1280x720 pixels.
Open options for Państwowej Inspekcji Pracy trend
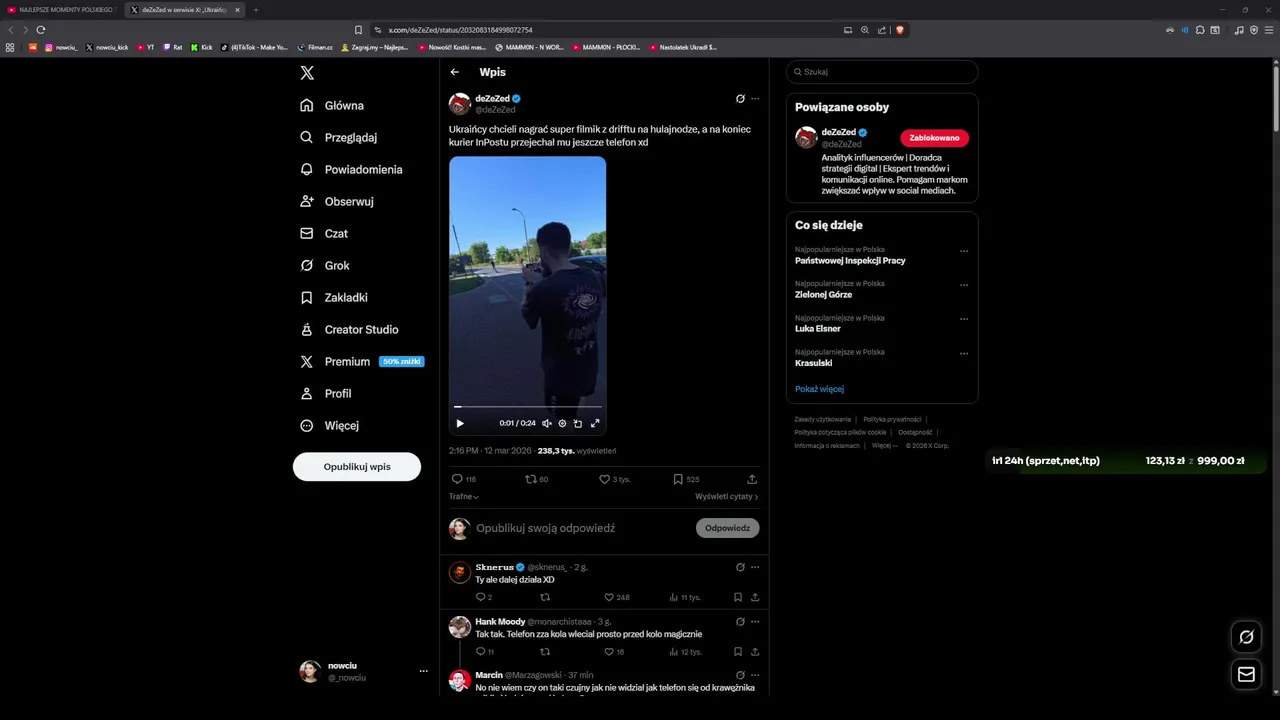964,251
